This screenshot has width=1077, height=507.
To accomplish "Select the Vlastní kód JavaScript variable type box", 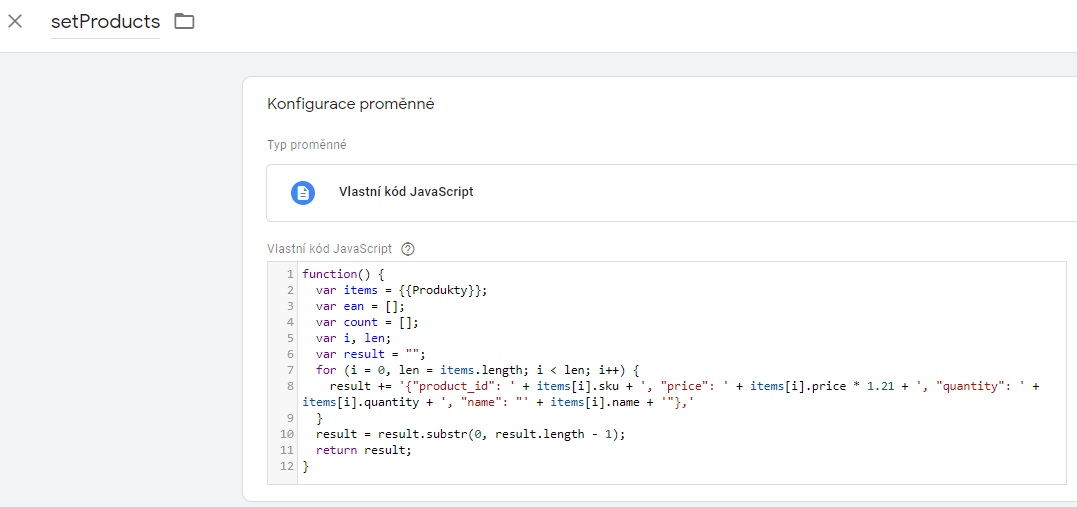I will click(671, 192).
